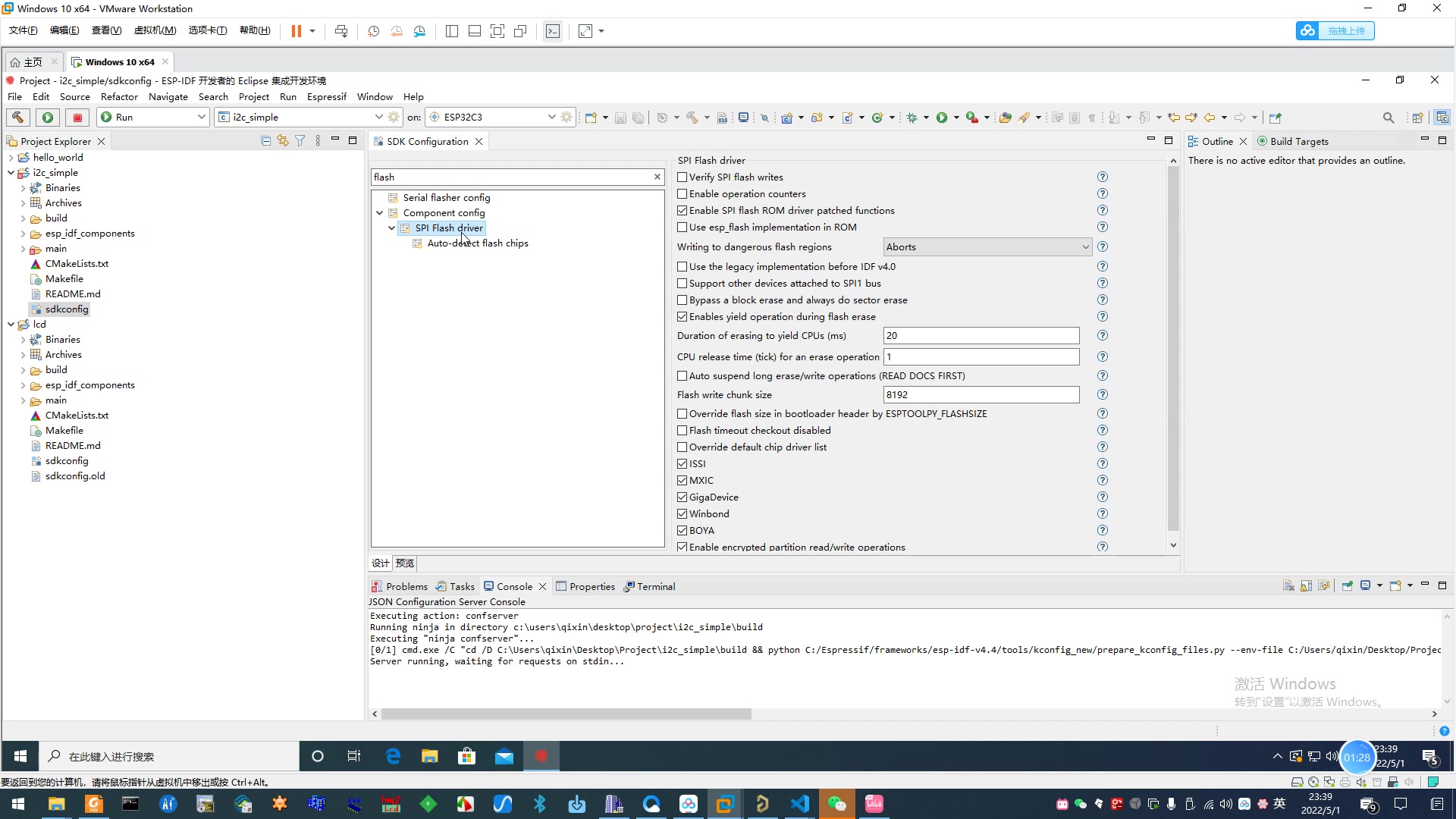Click the Build hammer icon in launch bar
Screen dimensions: 1456x819
17,118
